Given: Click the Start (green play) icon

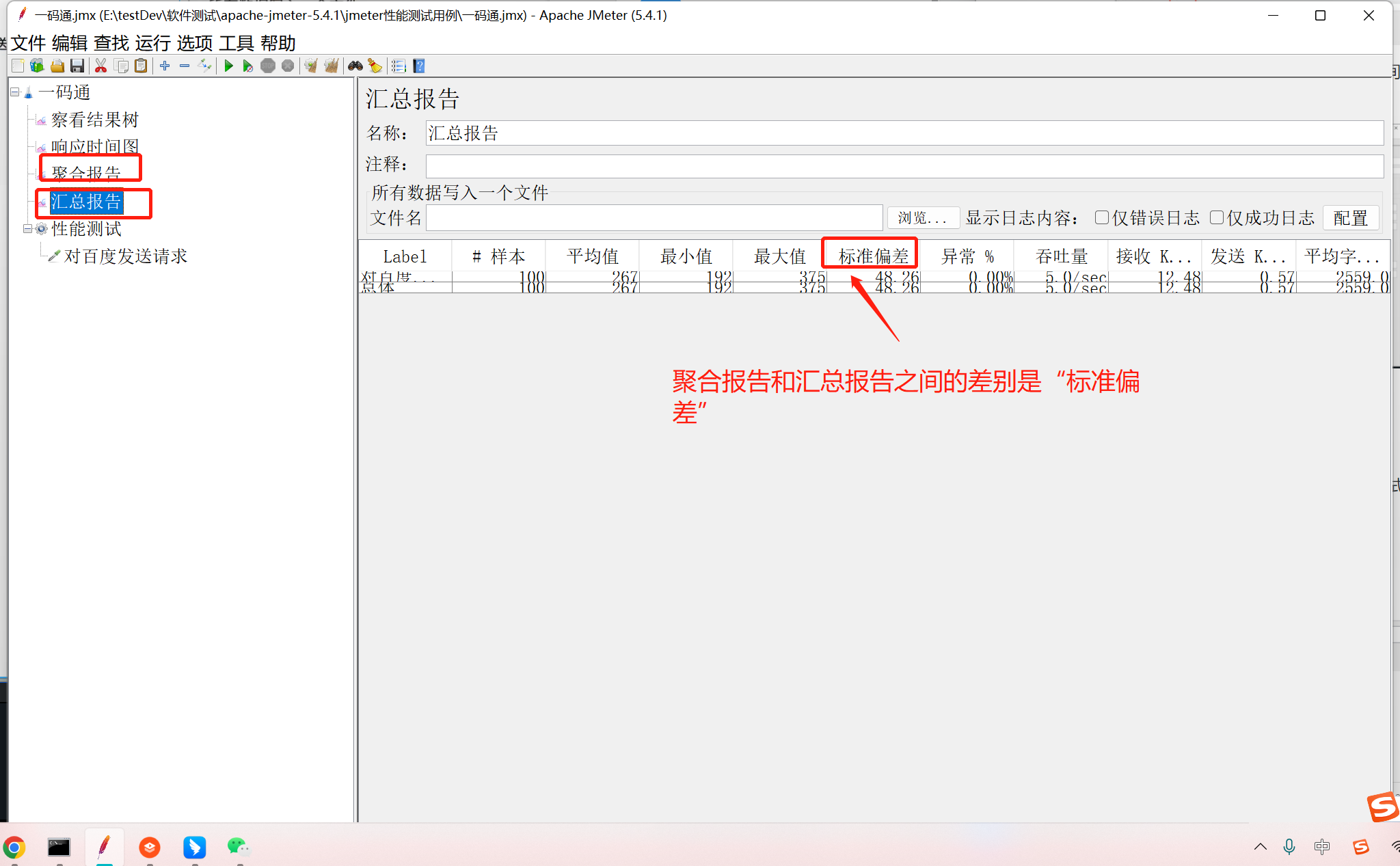Looking at the screenshot, I should (x=228, y=66).
